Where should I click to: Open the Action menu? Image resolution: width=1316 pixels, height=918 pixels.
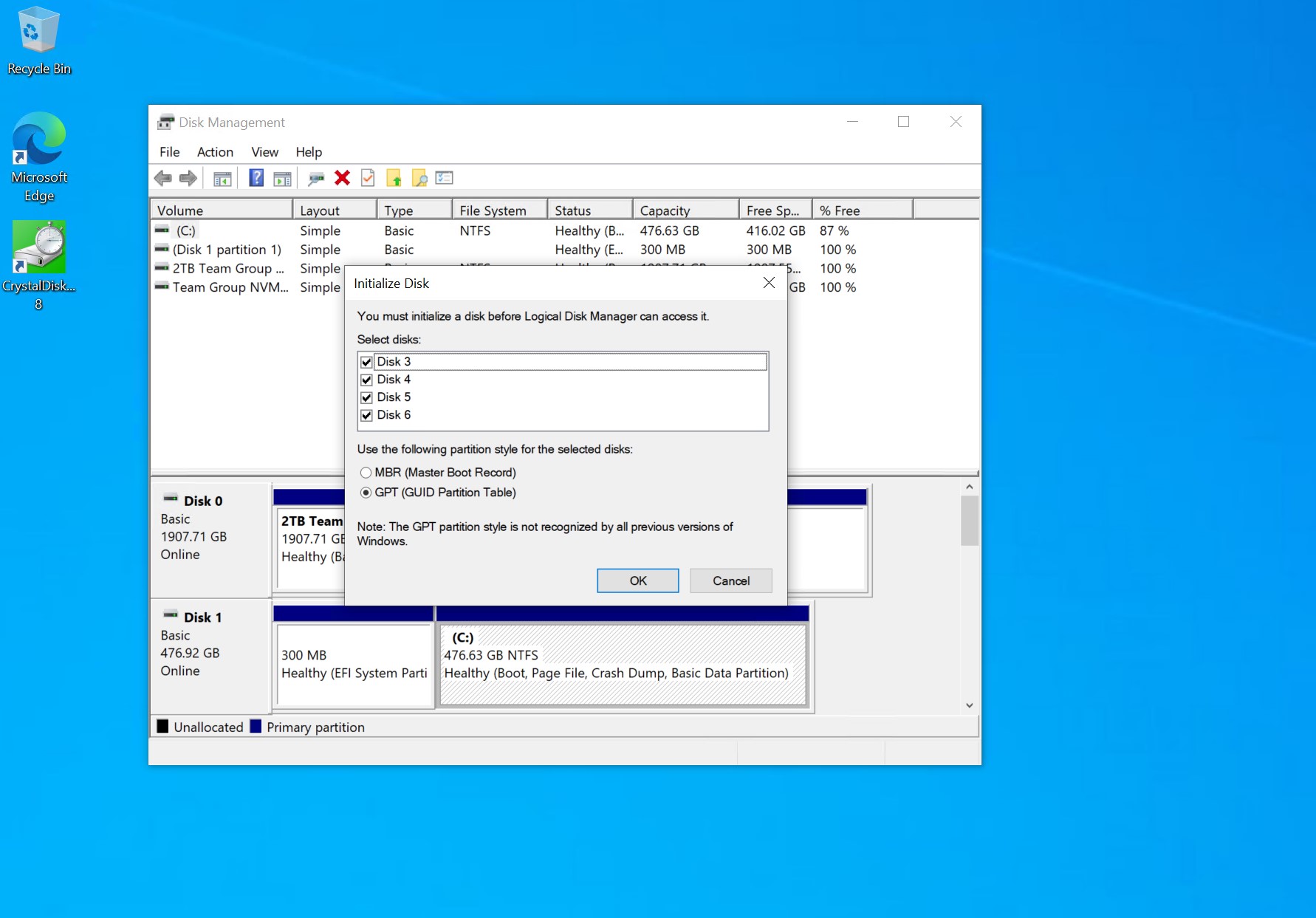pos(215,152)
